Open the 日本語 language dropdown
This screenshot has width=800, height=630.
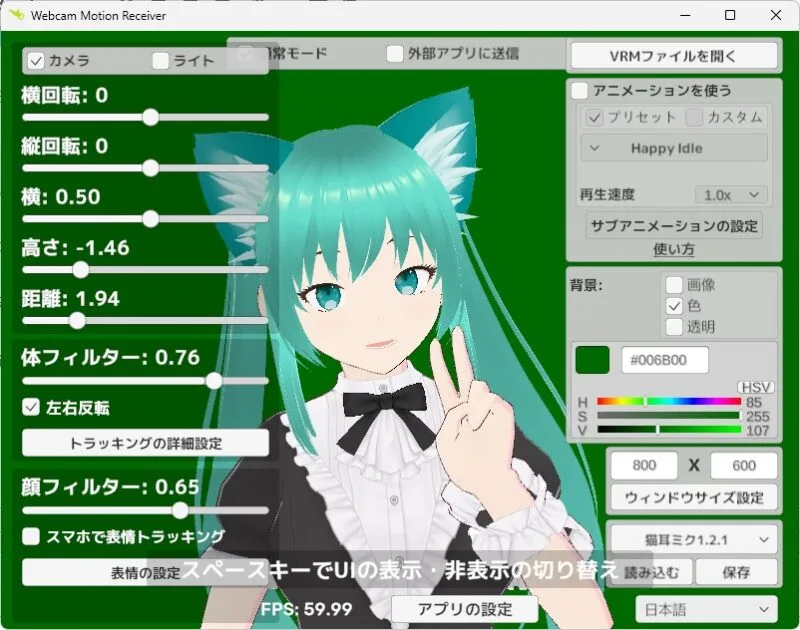click(706, 609)
